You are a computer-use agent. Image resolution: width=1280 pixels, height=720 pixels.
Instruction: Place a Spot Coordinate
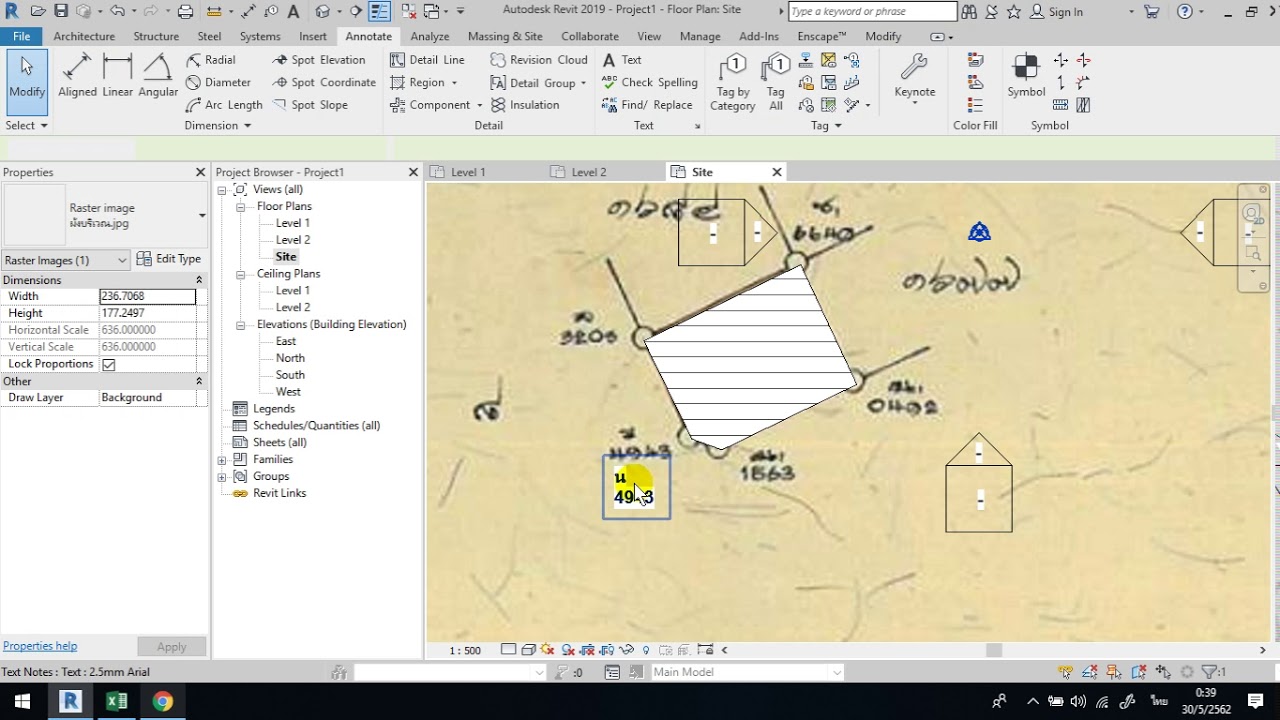[x=324, y=82]
